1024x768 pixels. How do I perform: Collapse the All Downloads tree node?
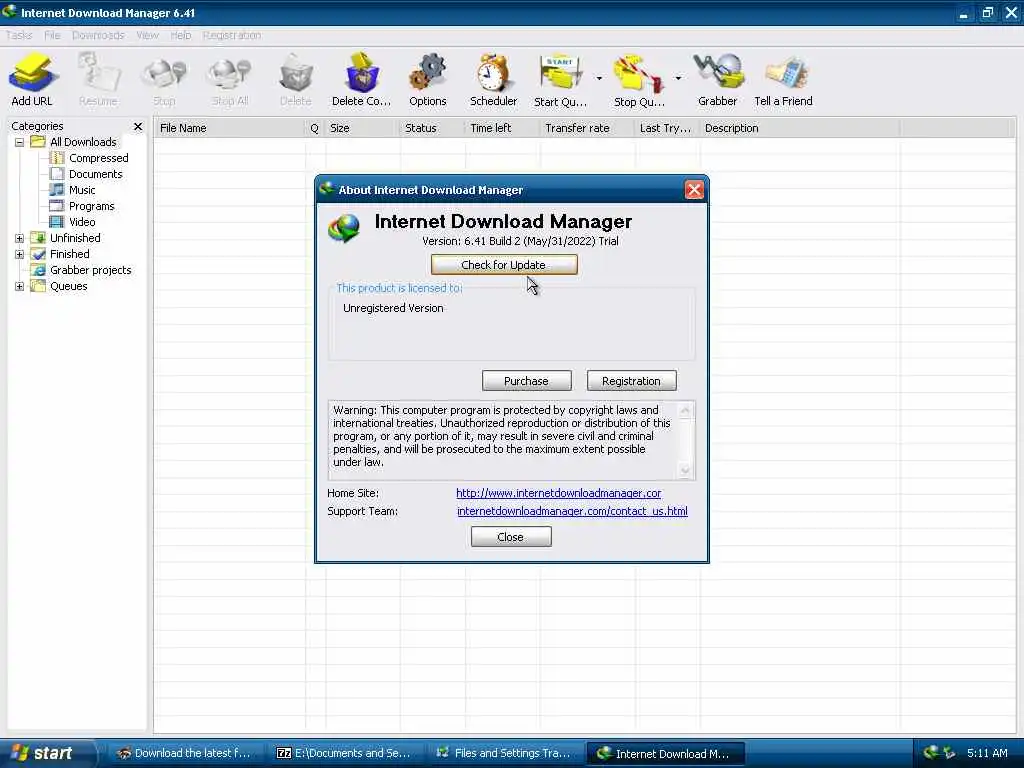click(x=20, y=142)
